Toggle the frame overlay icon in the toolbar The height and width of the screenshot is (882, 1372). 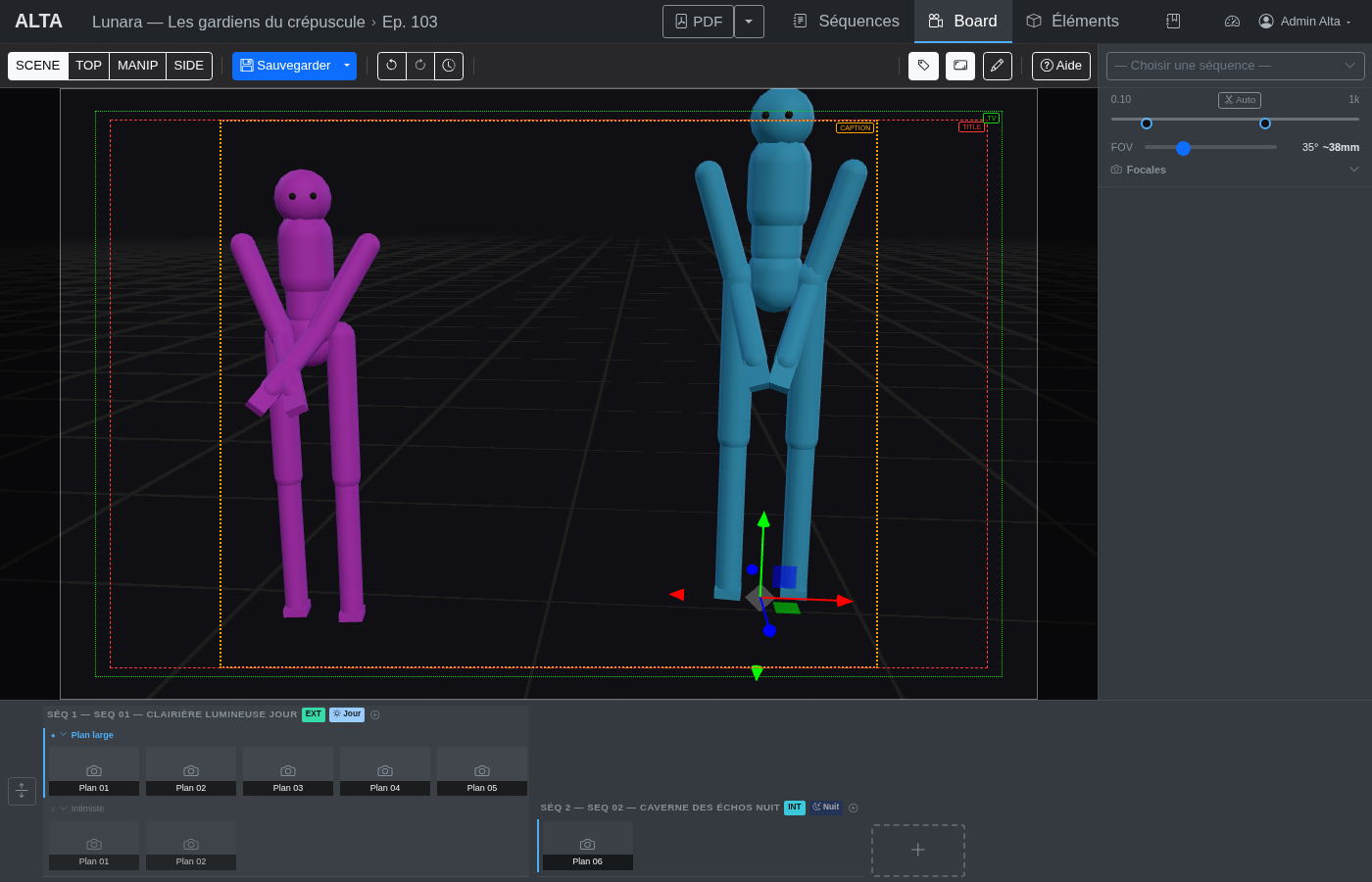pos(959,66)
